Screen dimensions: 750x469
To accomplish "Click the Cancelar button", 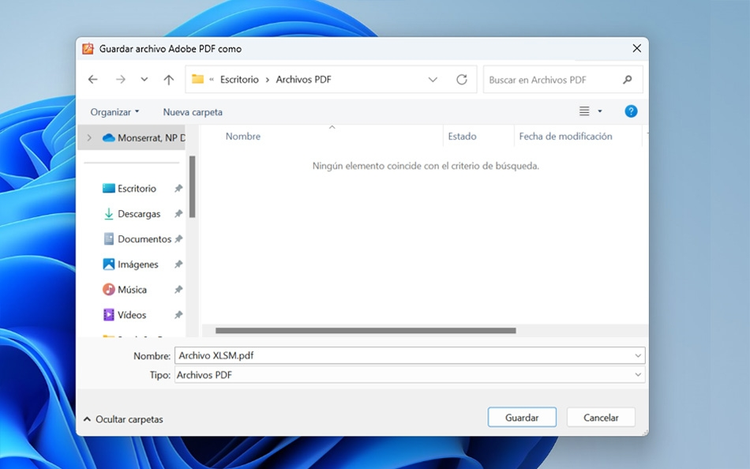I will pos(601,417).
